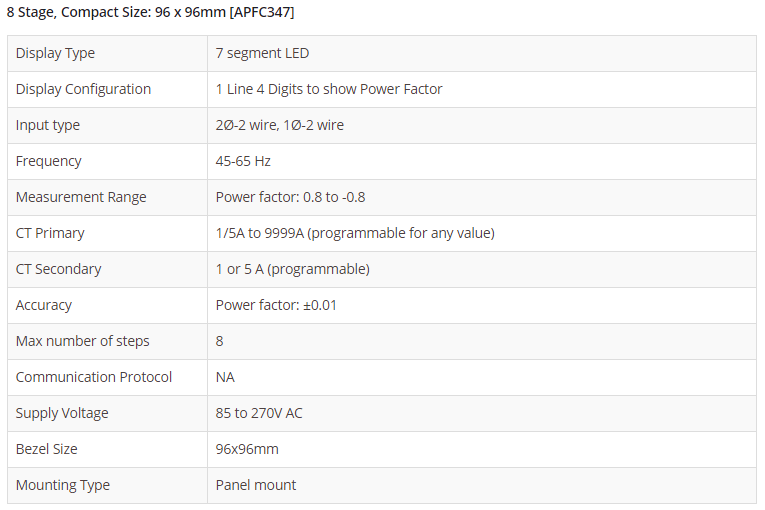Select the 2Ø-2 wire, 1Ø-2 wire value
Screen dimensions: 765x510
(280, 125)
